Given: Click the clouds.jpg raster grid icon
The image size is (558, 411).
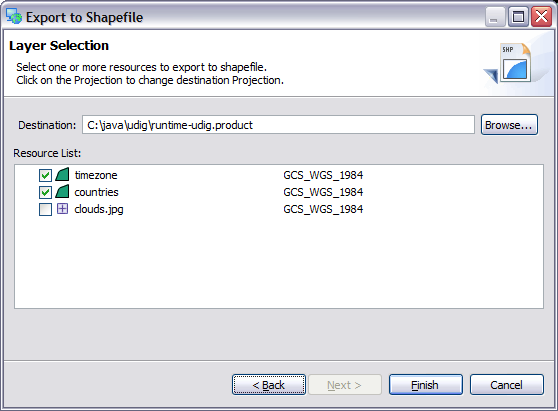Looking at the screenshot, I should coord(63,209).
